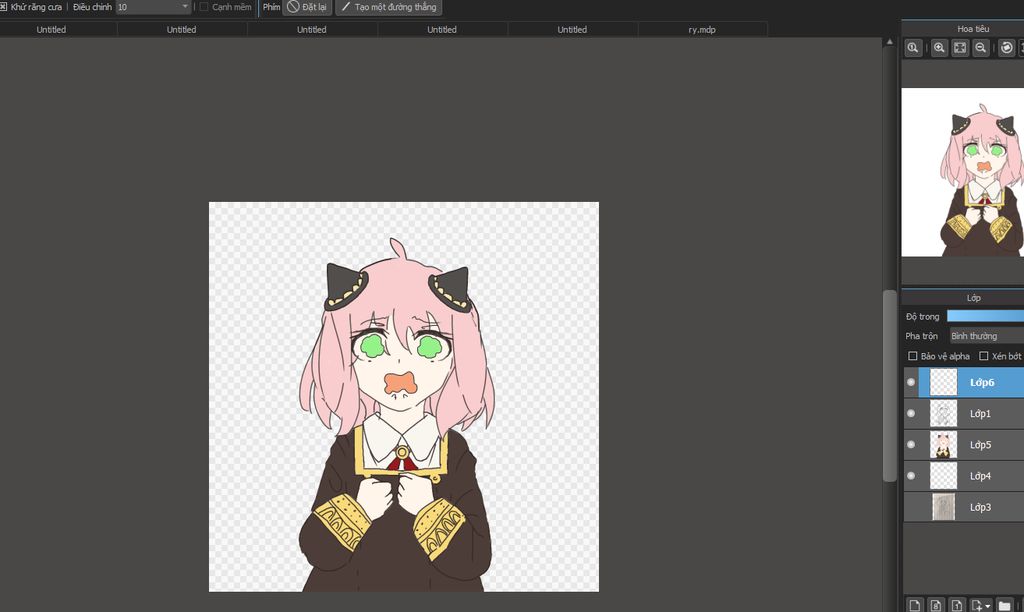Select the layer named Lớp4
This screenshot has width=1024, height=612.
[x=980, y=475]
